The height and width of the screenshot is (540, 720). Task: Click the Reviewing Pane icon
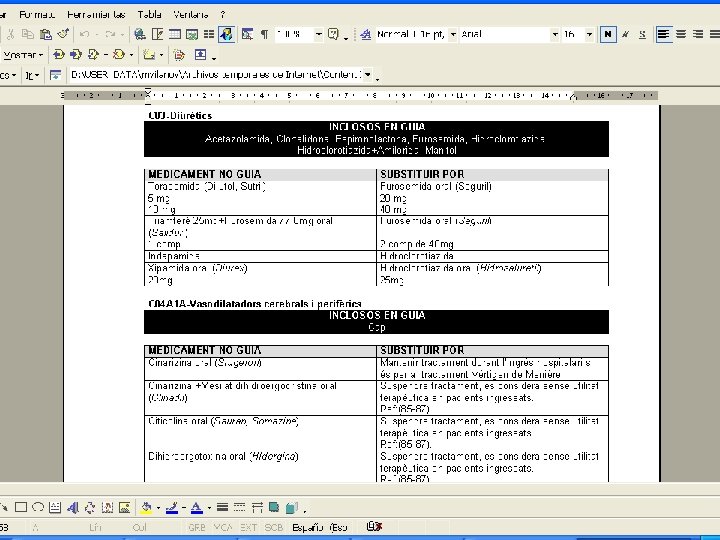tap(201, 55)
